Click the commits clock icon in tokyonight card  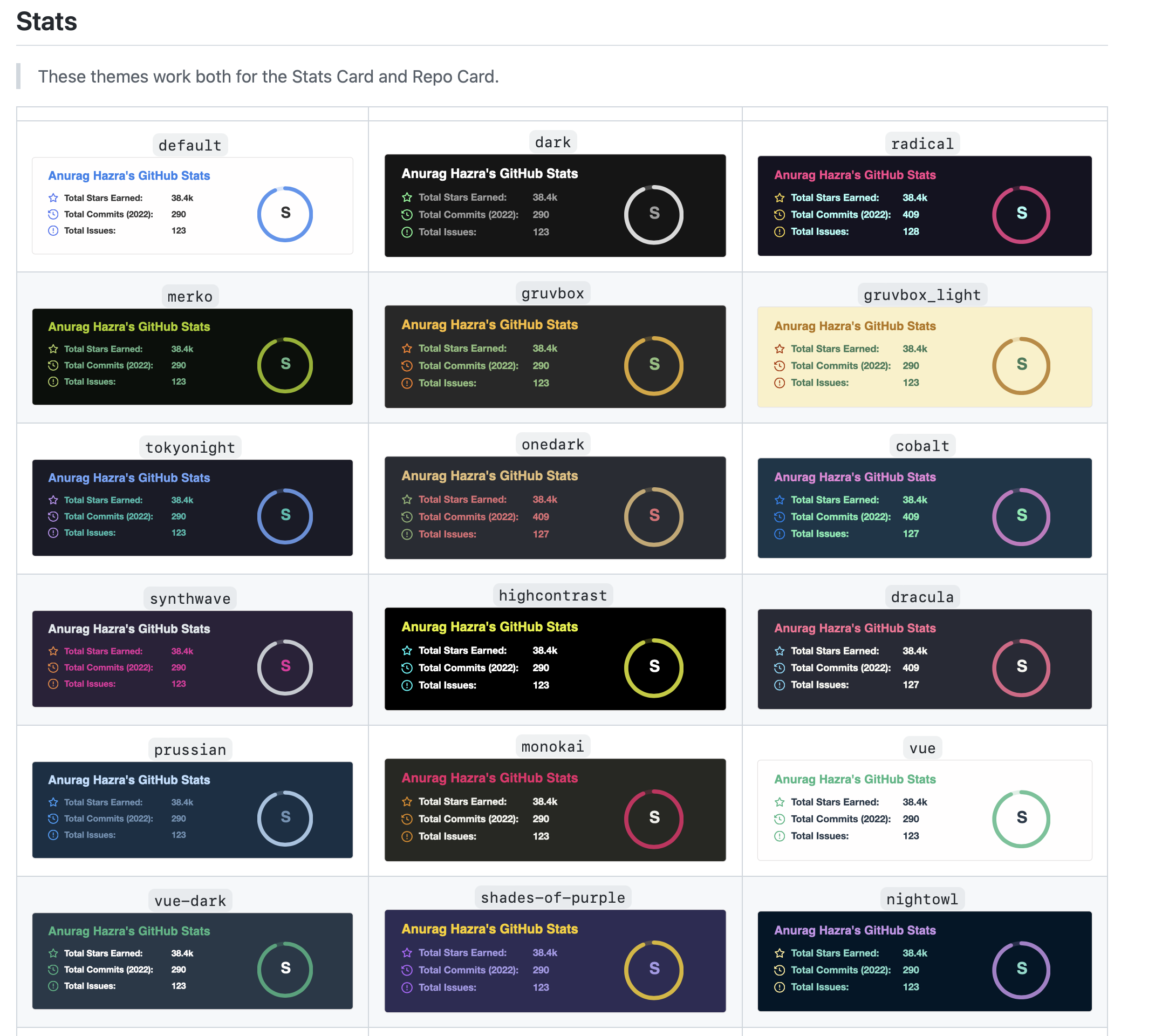53,516
